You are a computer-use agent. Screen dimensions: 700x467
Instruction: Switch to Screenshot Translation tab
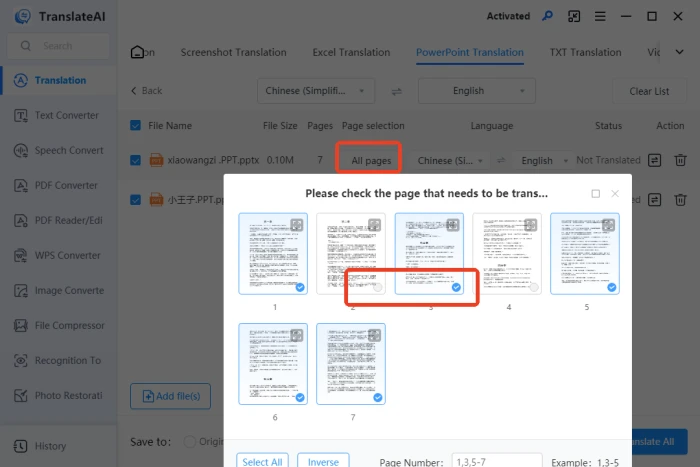[x=233, y=52]
